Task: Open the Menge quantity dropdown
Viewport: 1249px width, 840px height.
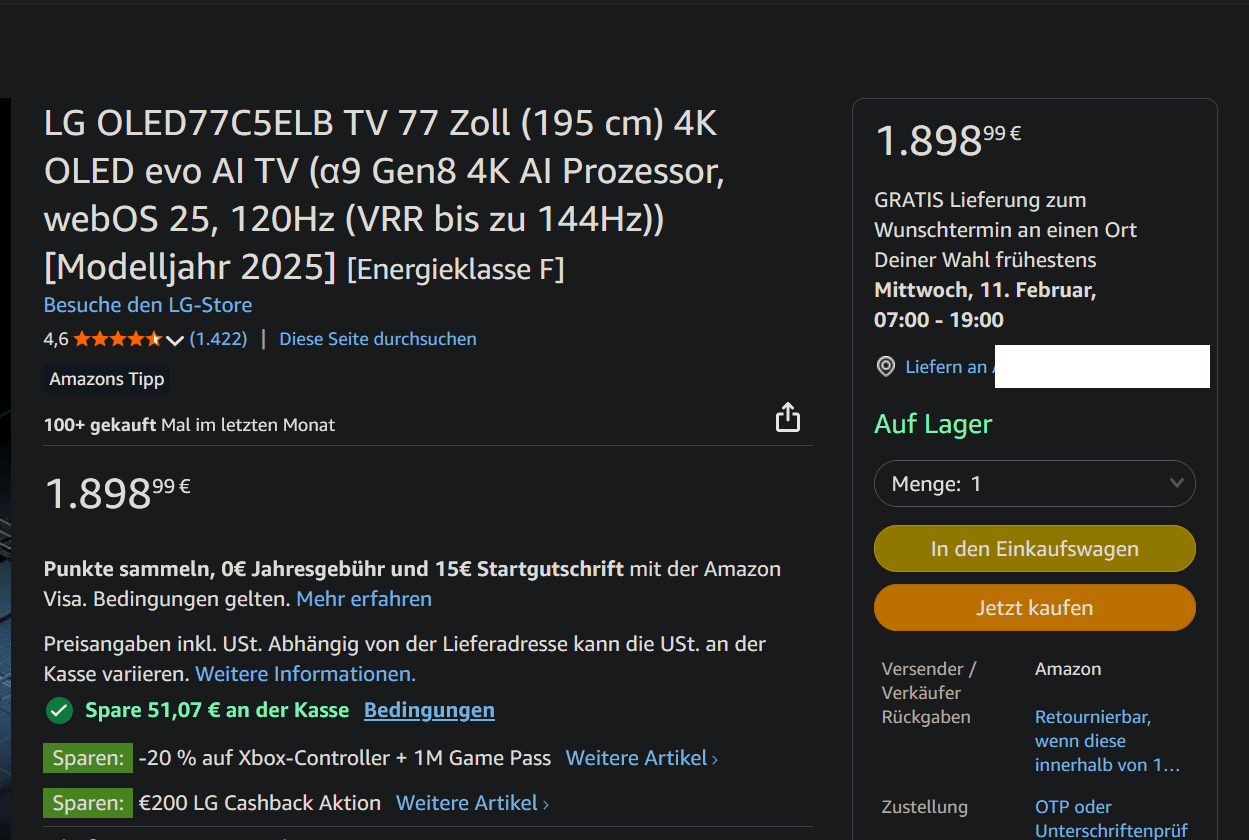Action: pyautogui.click(x=1034, y=484)
